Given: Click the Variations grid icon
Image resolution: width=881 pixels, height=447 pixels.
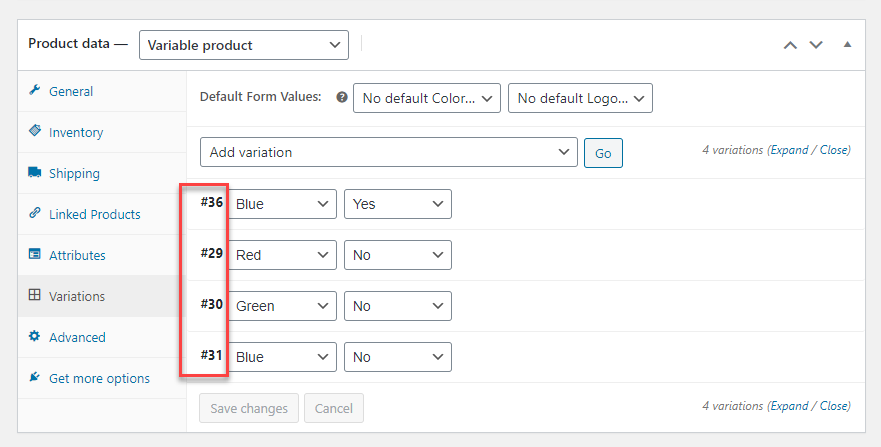Looking at the screenshot, I should tap(35, 295).
